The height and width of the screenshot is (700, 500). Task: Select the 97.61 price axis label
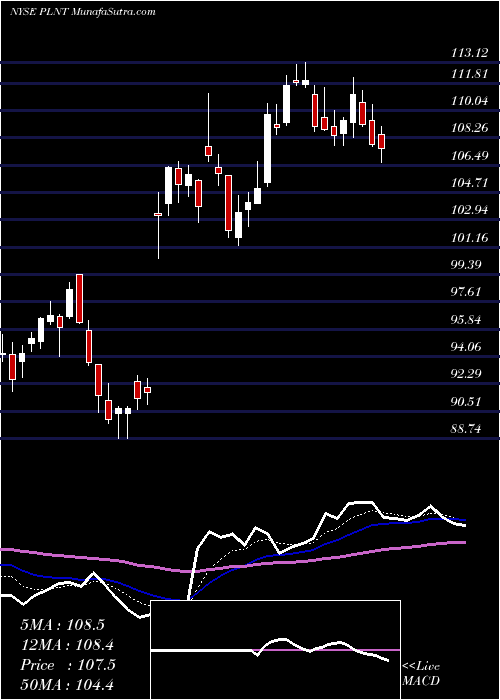[466, 292]
